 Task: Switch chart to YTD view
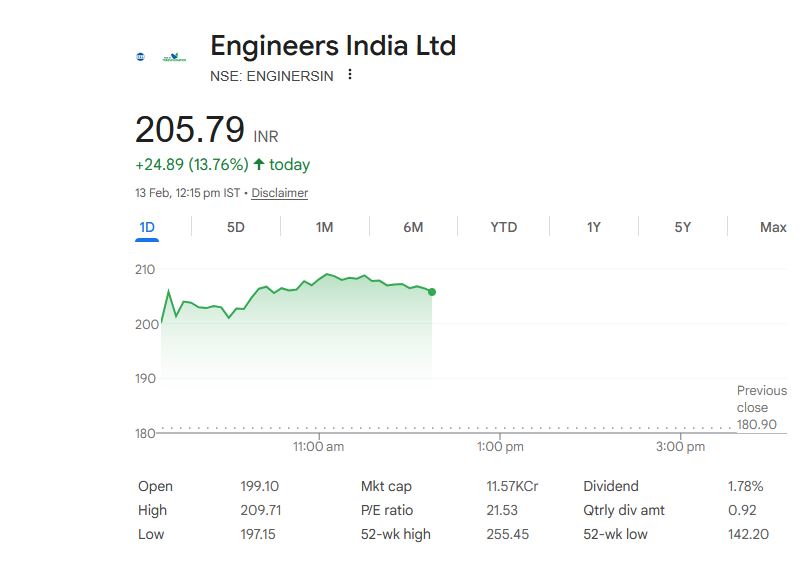504,227
